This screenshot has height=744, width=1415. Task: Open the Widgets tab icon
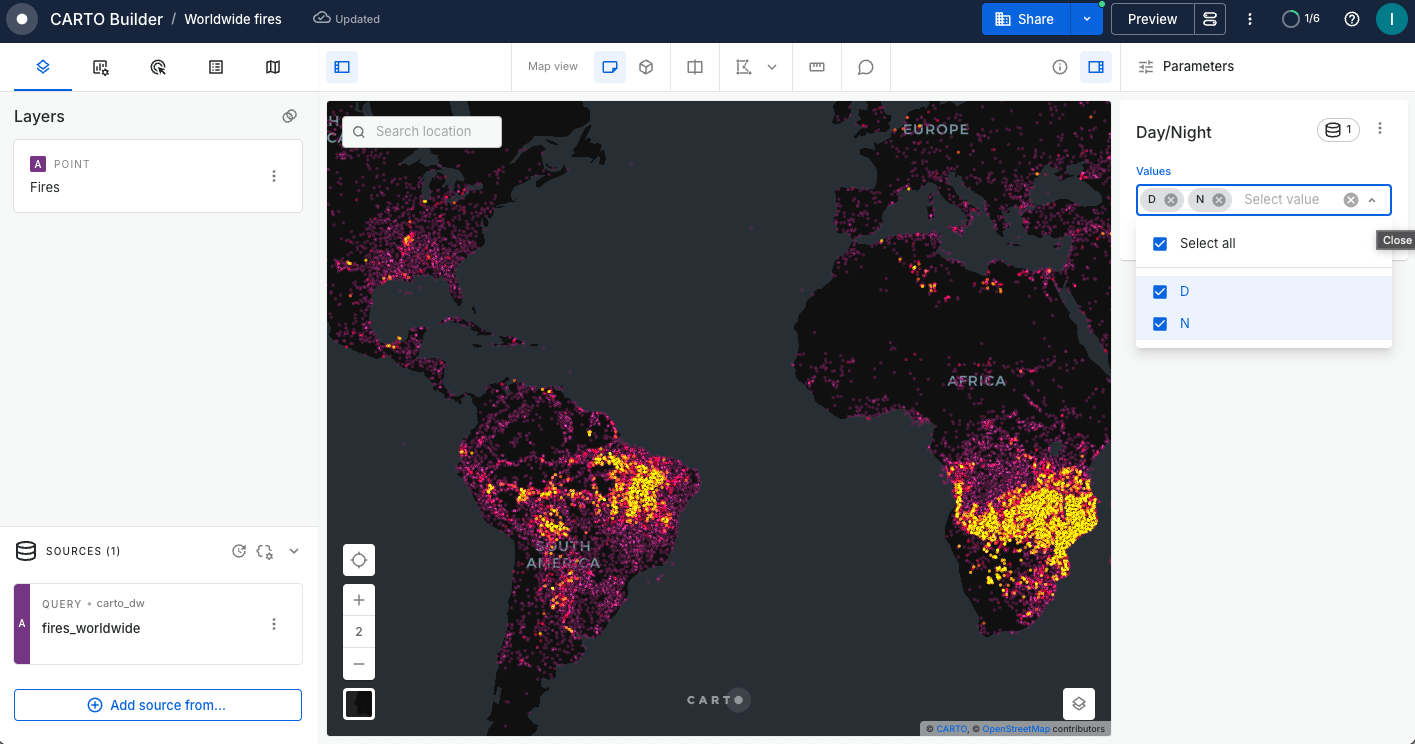pyautogui.click(x=100, y=67)
